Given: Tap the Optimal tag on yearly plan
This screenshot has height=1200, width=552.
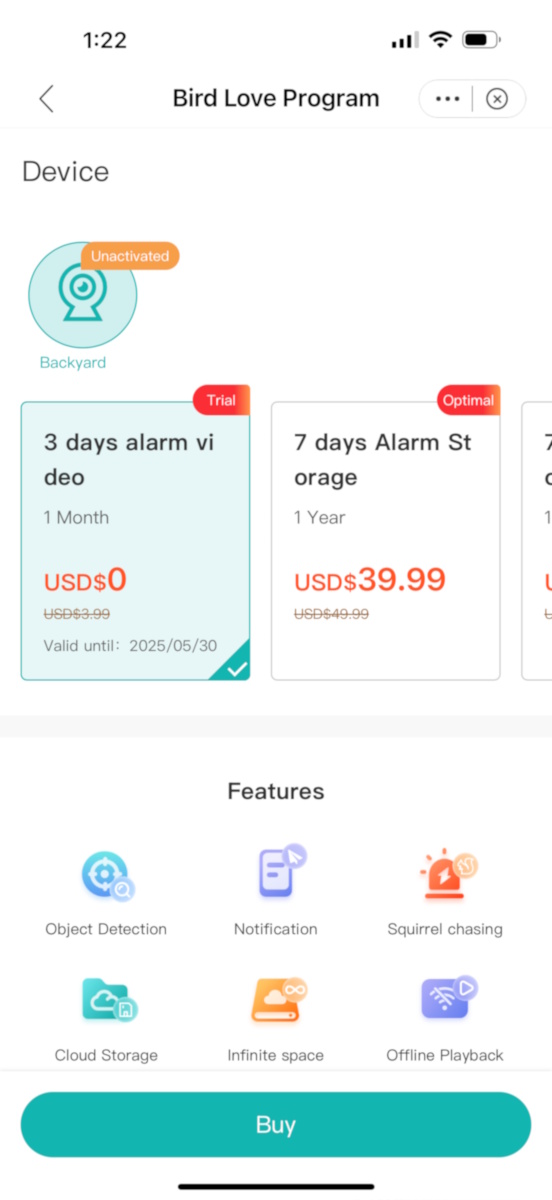Looking at the screenshot, I should pos(468,400).
